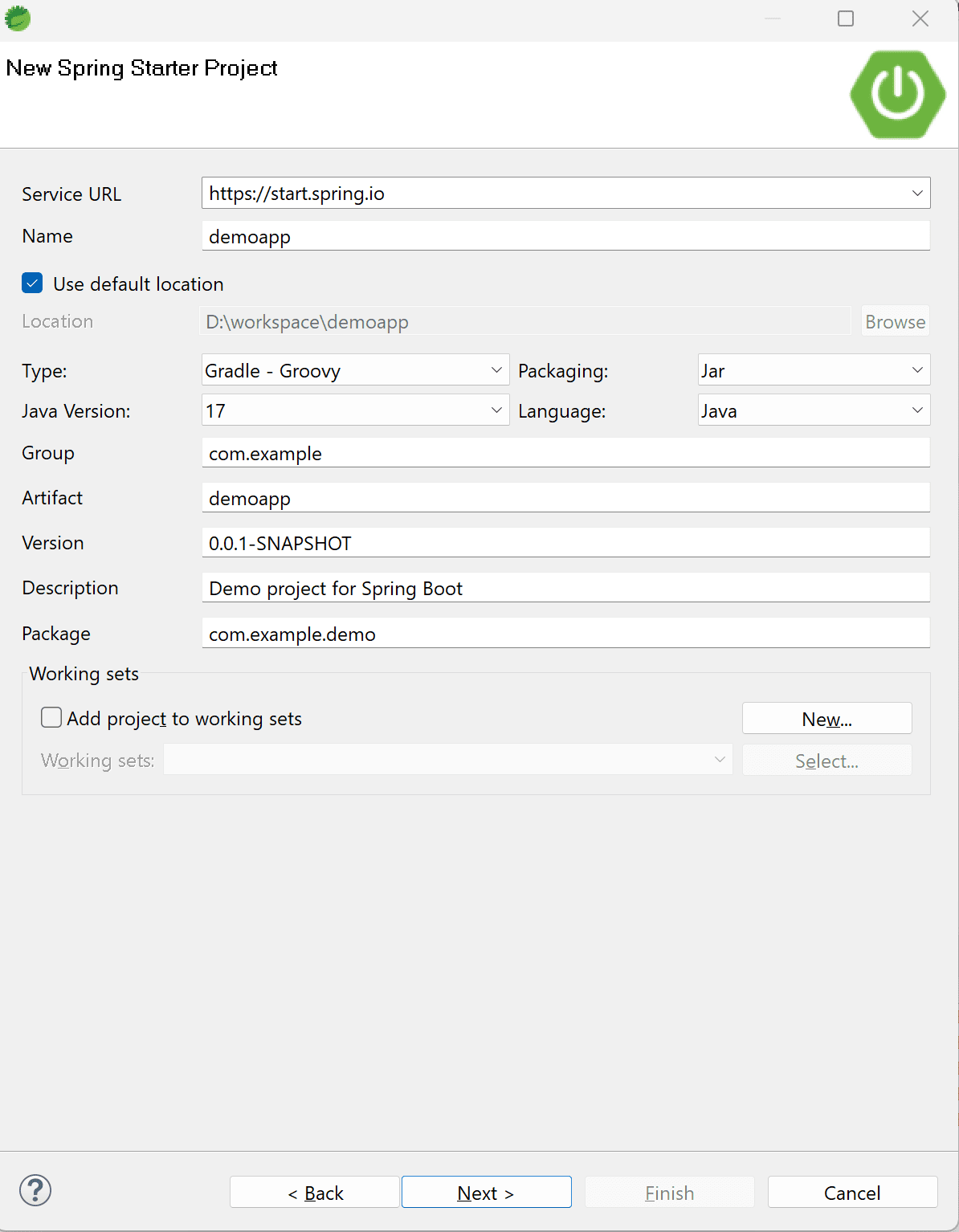Enable Add project to working sets

51,716
